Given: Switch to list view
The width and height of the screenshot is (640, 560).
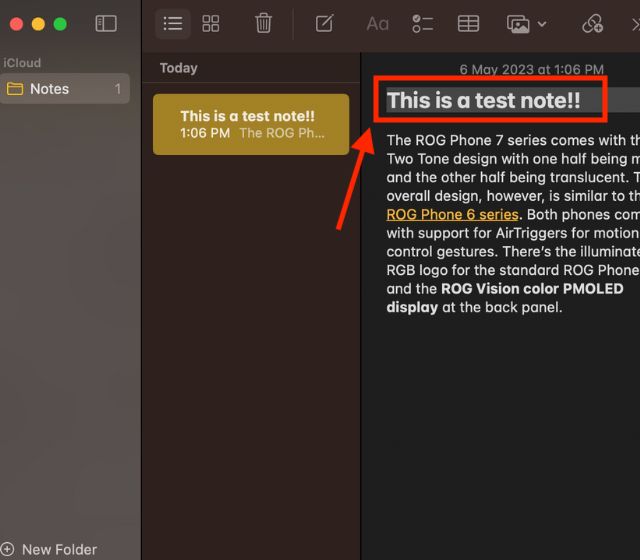Looking at the screenshot, I should [x=173, y=23].
